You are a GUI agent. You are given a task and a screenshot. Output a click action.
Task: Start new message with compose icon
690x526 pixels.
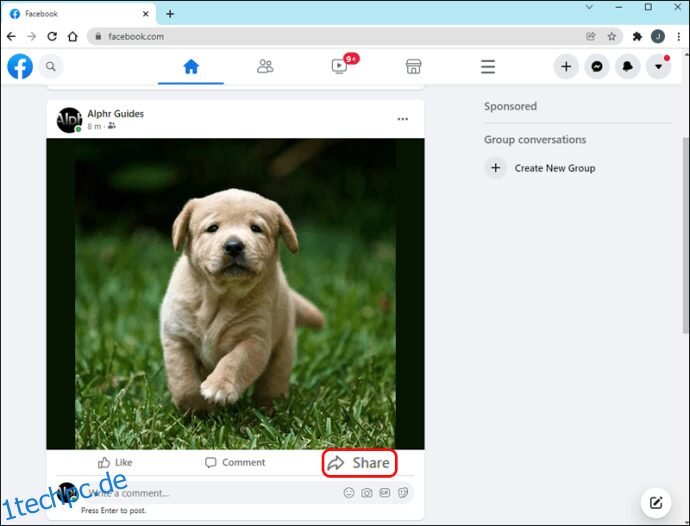(656, 502)
